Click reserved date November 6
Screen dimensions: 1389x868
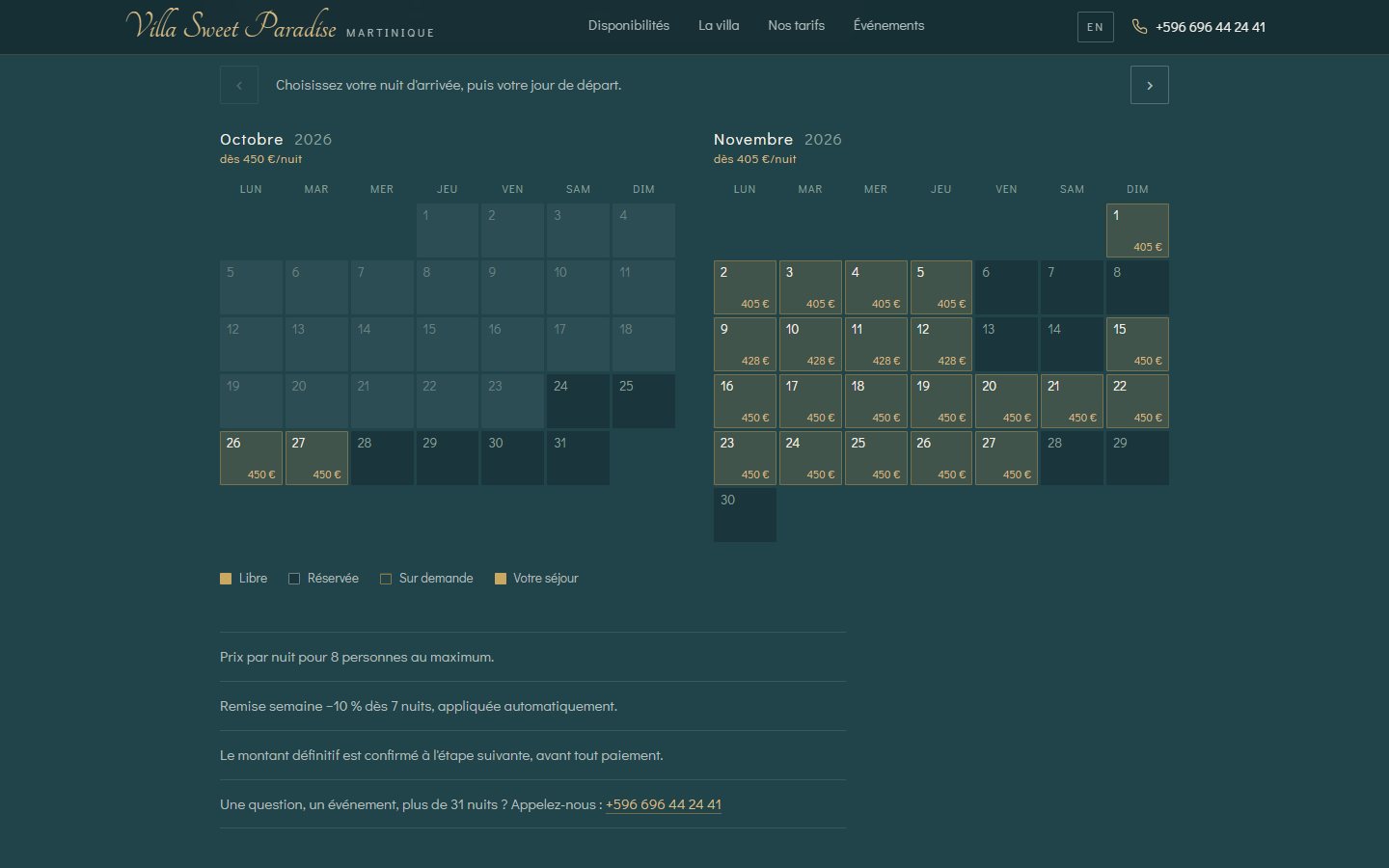1006,287
